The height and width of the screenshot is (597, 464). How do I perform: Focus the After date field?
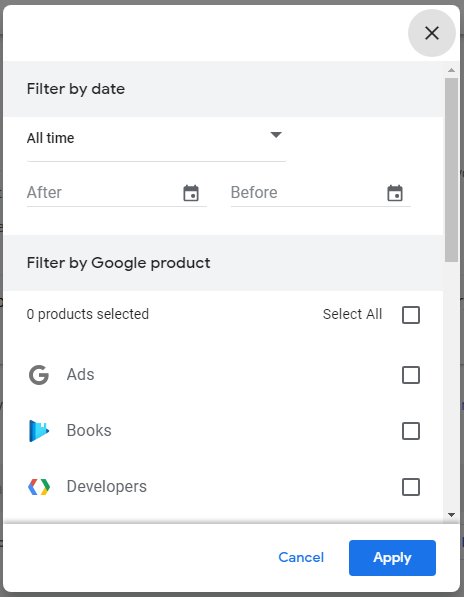click(x=116, y=193)
